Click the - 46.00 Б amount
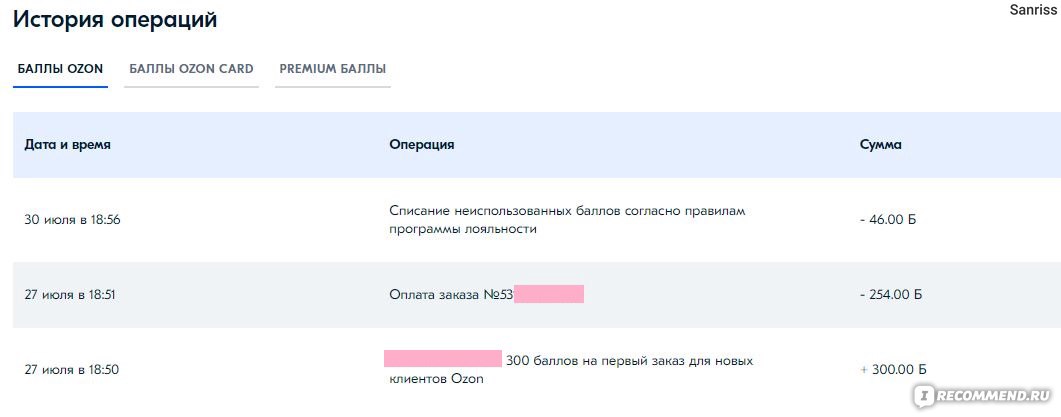 pos(888,220)
